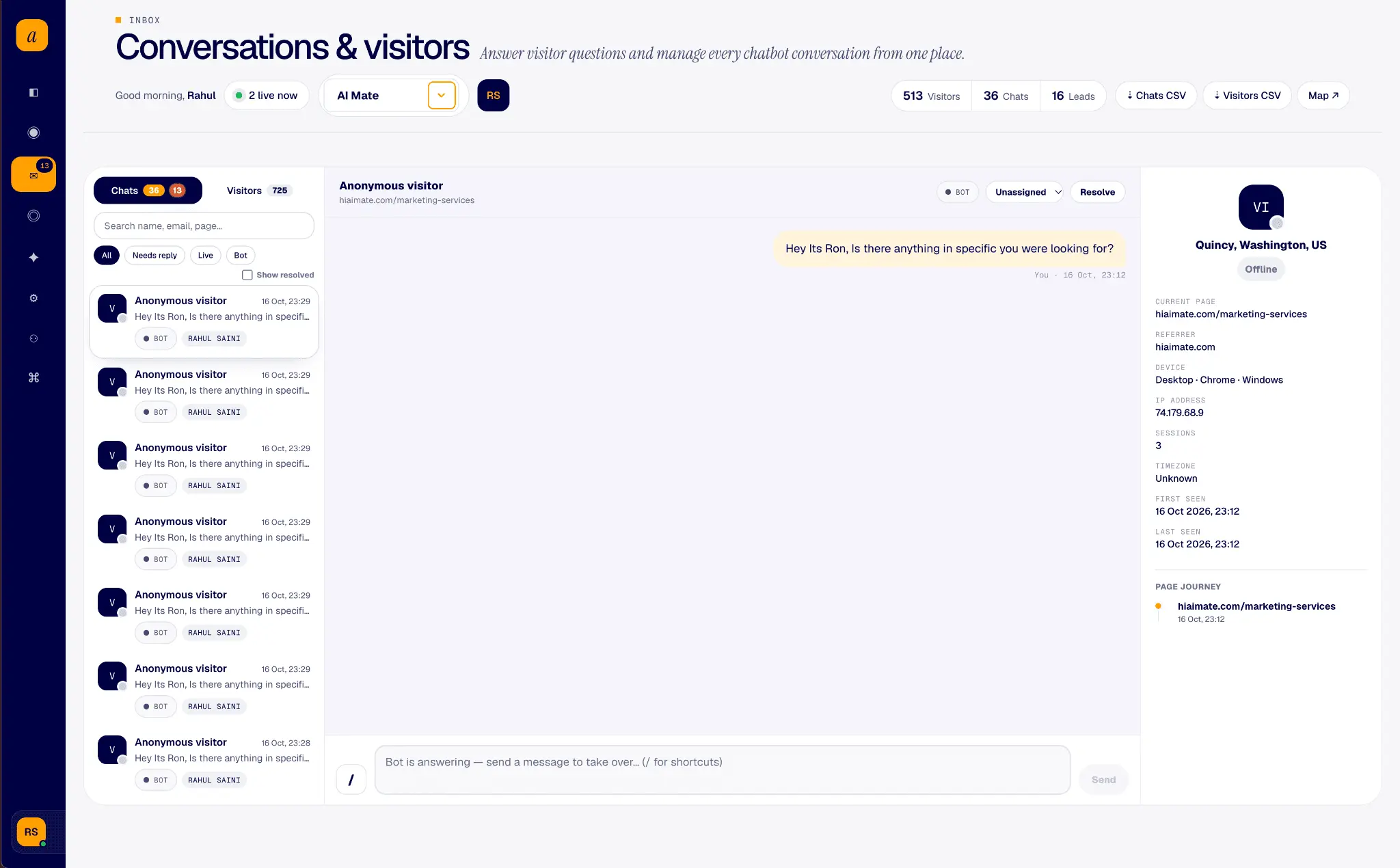Viewport: 1400px width, 868px height.
Task: Expand the Unassigned assignee dropdown
Action: [1025, 192]
